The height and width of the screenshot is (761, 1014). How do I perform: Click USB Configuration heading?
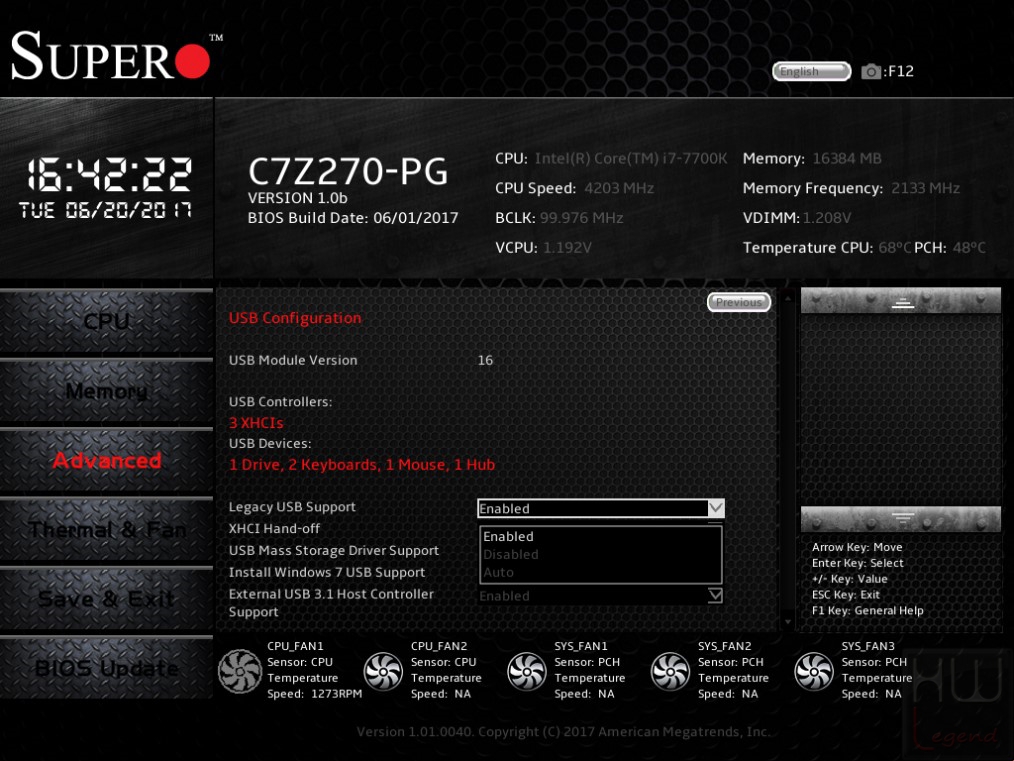pos(295,318)
